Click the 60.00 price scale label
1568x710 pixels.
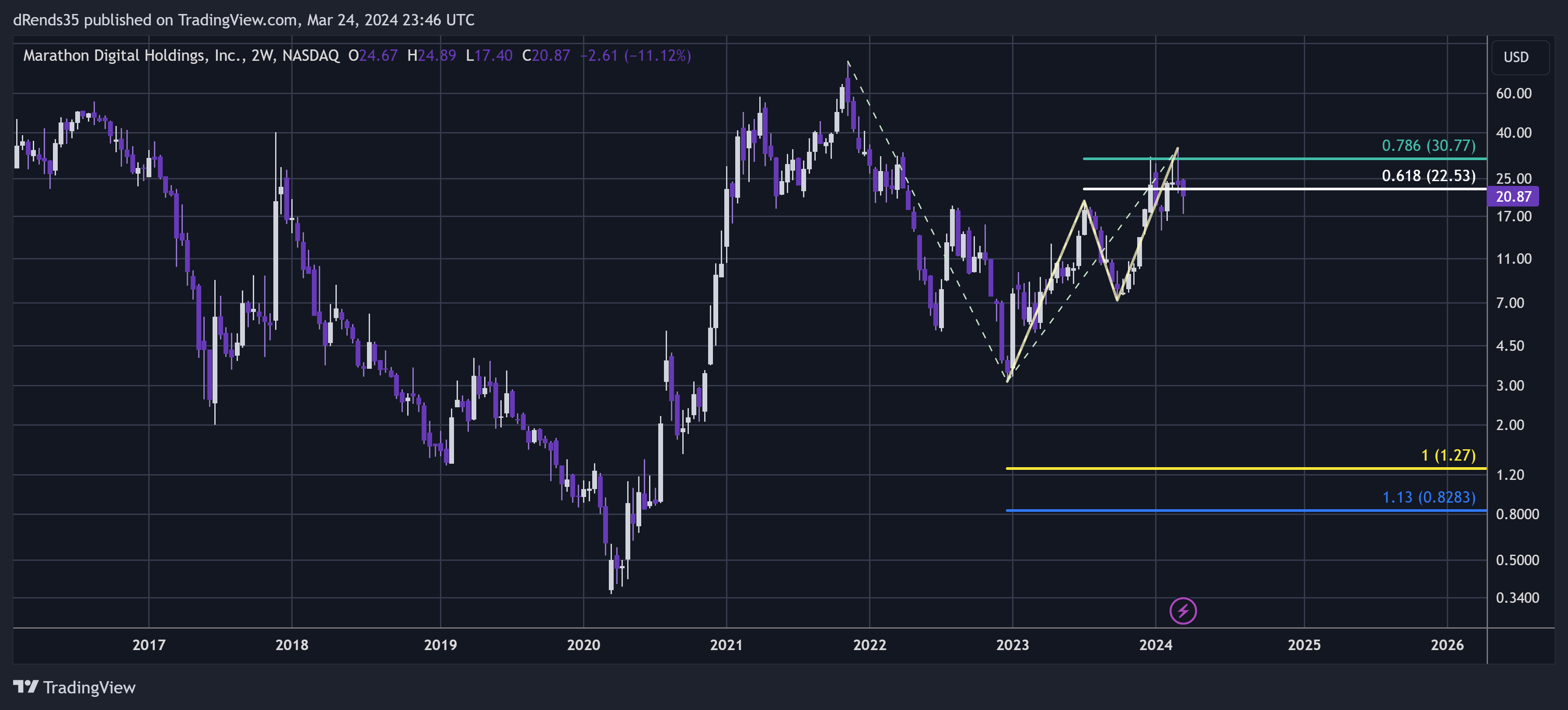[x=1513, y=93]
